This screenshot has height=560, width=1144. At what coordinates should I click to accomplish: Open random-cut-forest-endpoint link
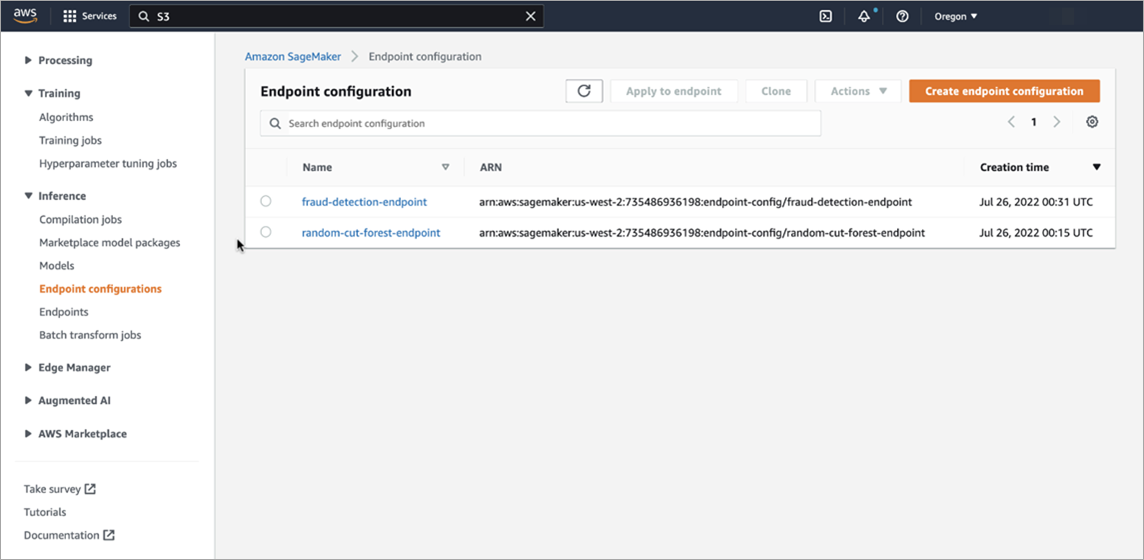click(x=371, y=233)
